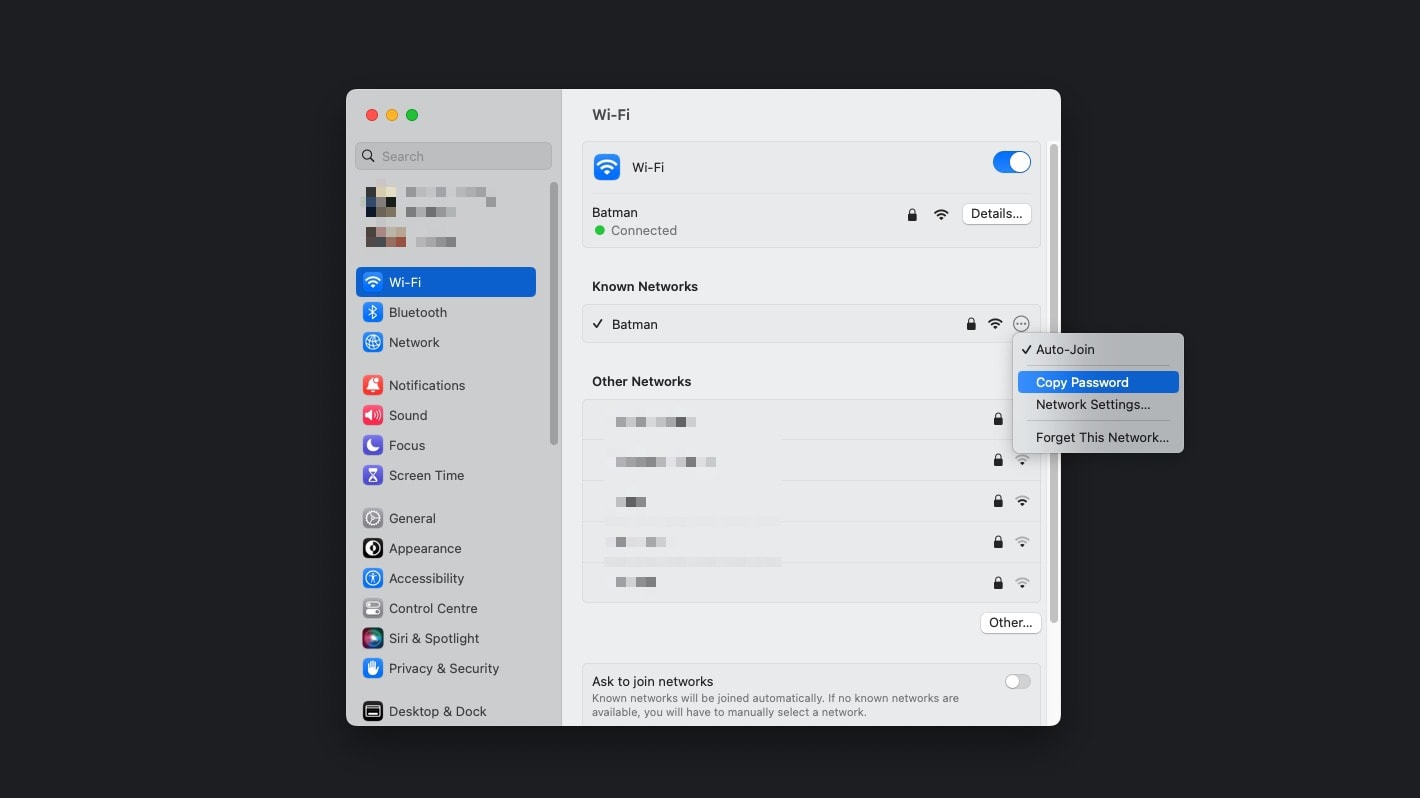Open Focus moon icon
Screen dimensions: 1420x798
372,445
